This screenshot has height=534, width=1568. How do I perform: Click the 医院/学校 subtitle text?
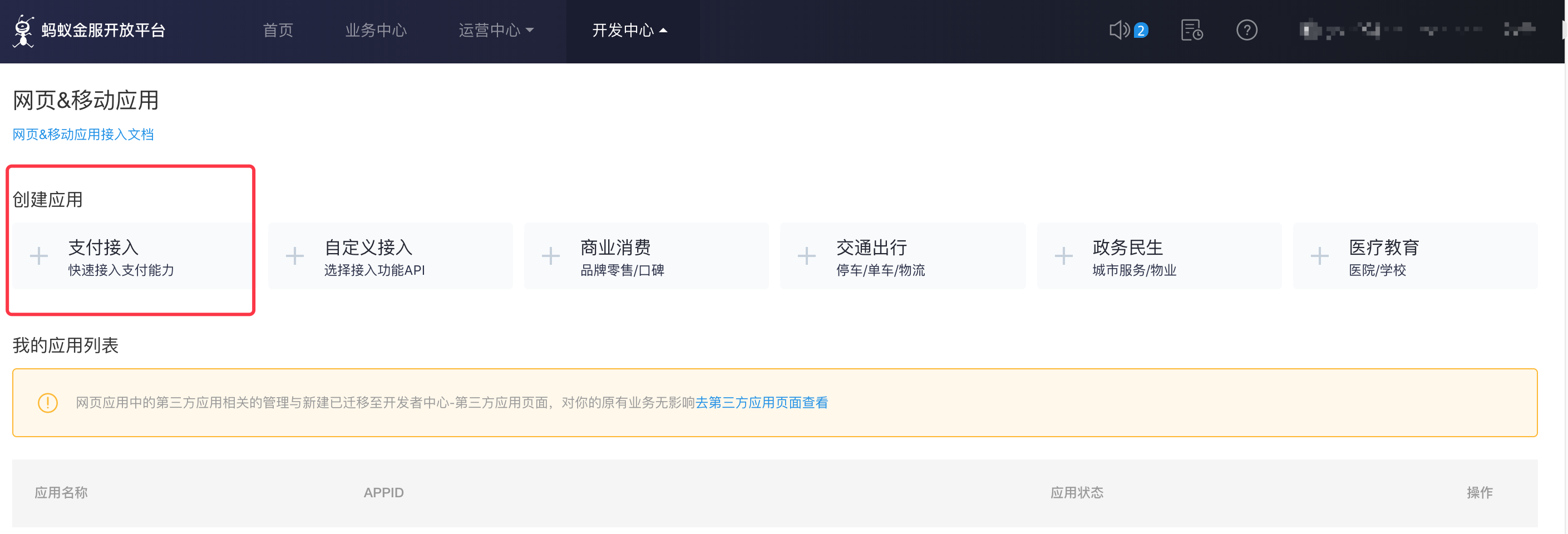point(1377,270)
